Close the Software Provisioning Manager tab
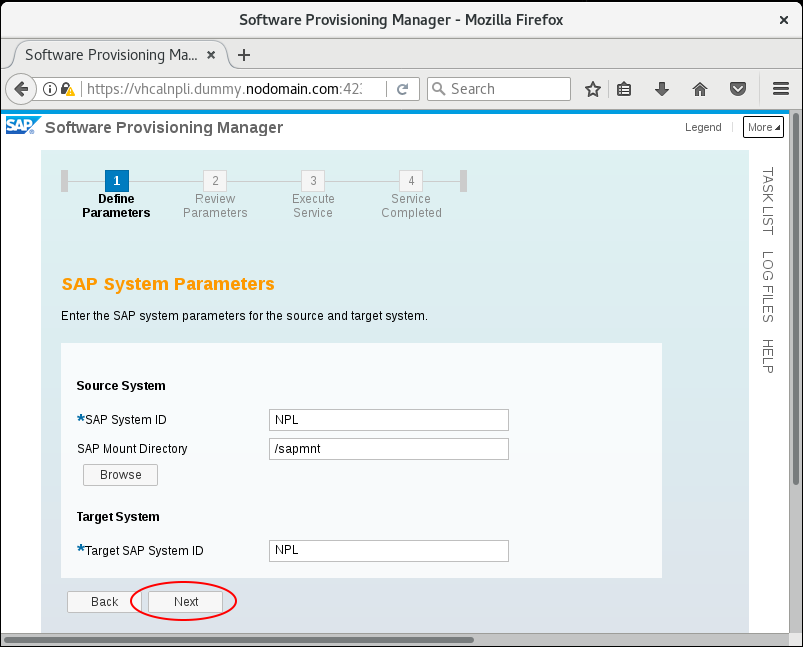Screen dimensions: 803x647 pyautogui.click(x=210, y=55)
